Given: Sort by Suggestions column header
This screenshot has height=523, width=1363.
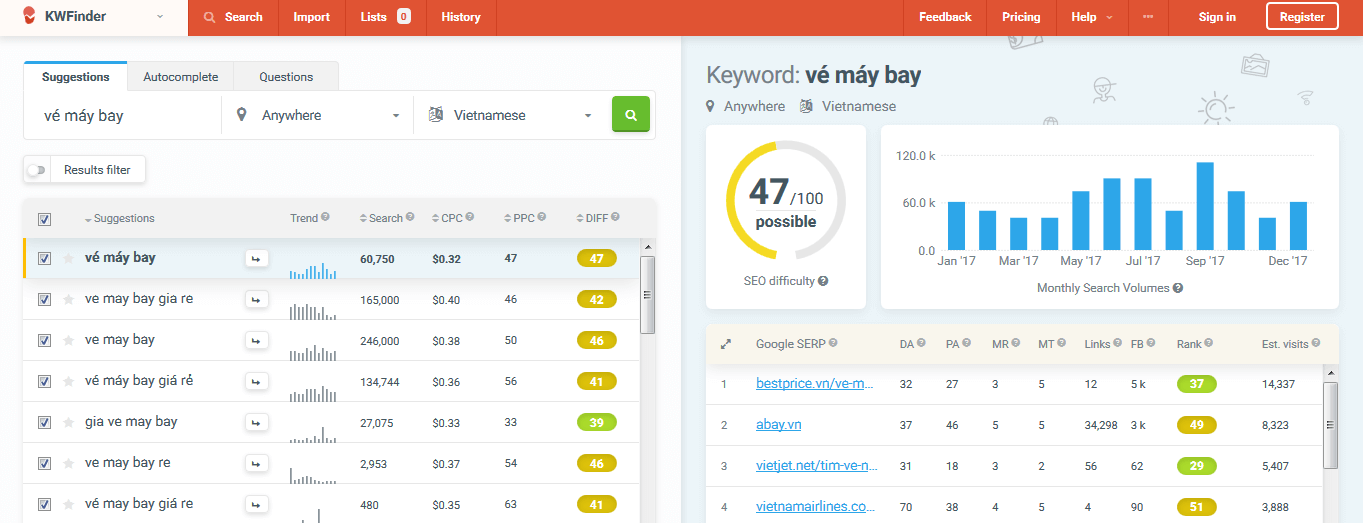Looking at the screenshot, I should pos(120,218).
